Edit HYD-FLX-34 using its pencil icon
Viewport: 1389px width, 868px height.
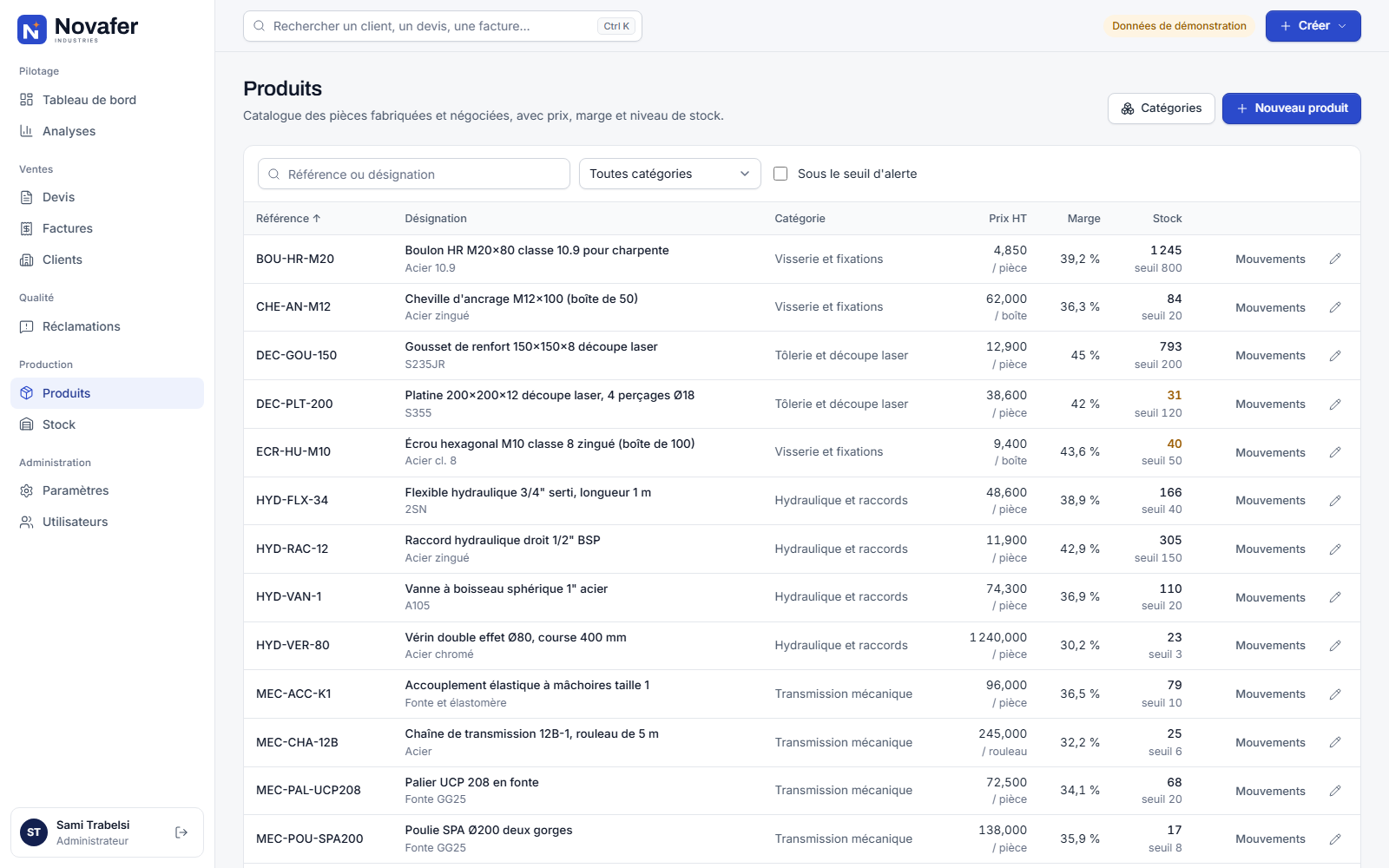click(1335, 501)
